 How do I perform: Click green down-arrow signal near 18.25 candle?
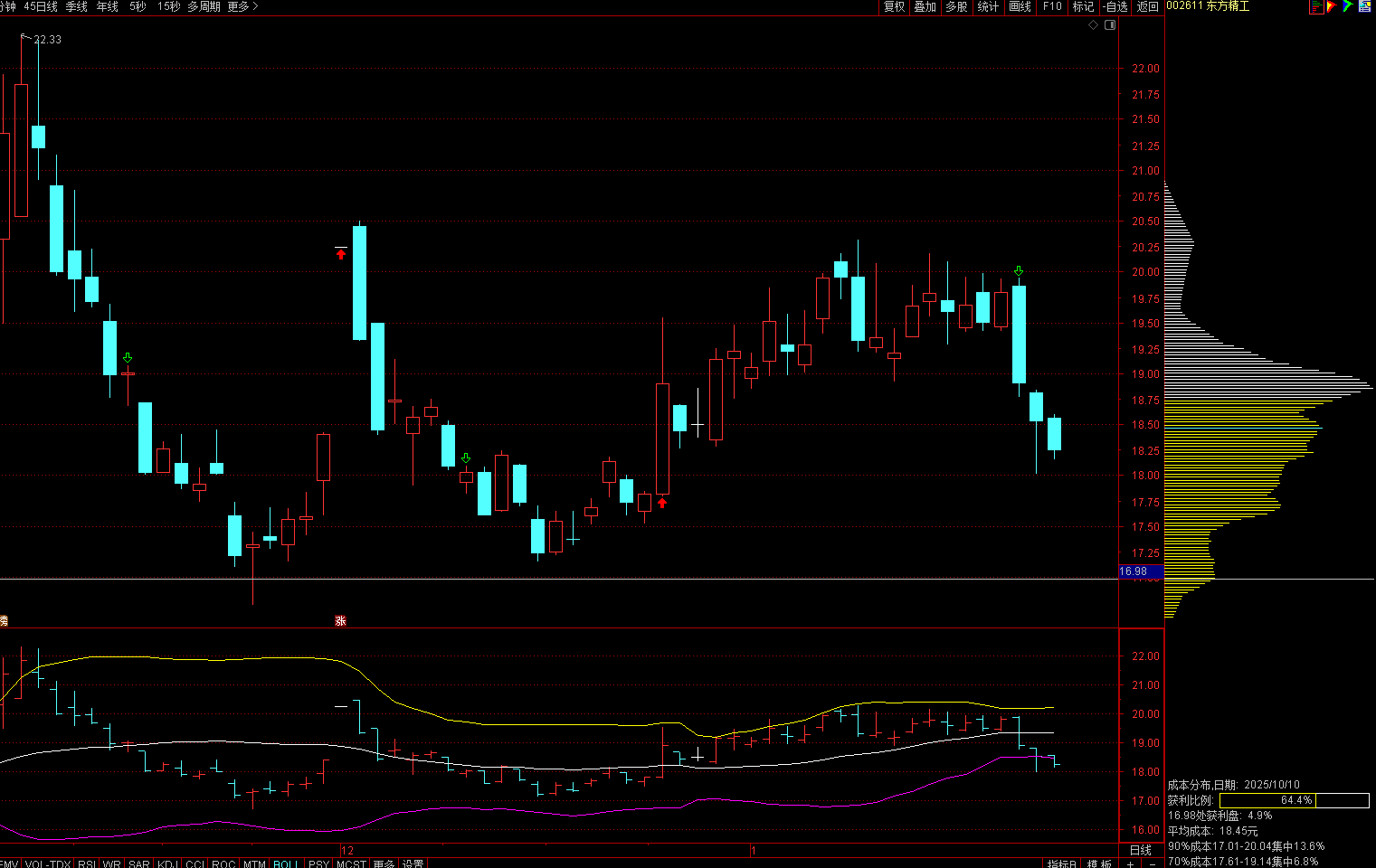coord(466,458)
